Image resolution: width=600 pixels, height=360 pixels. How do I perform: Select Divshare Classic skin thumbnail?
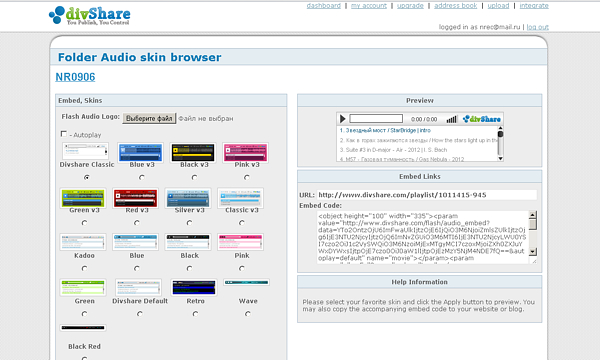[85, 151]
